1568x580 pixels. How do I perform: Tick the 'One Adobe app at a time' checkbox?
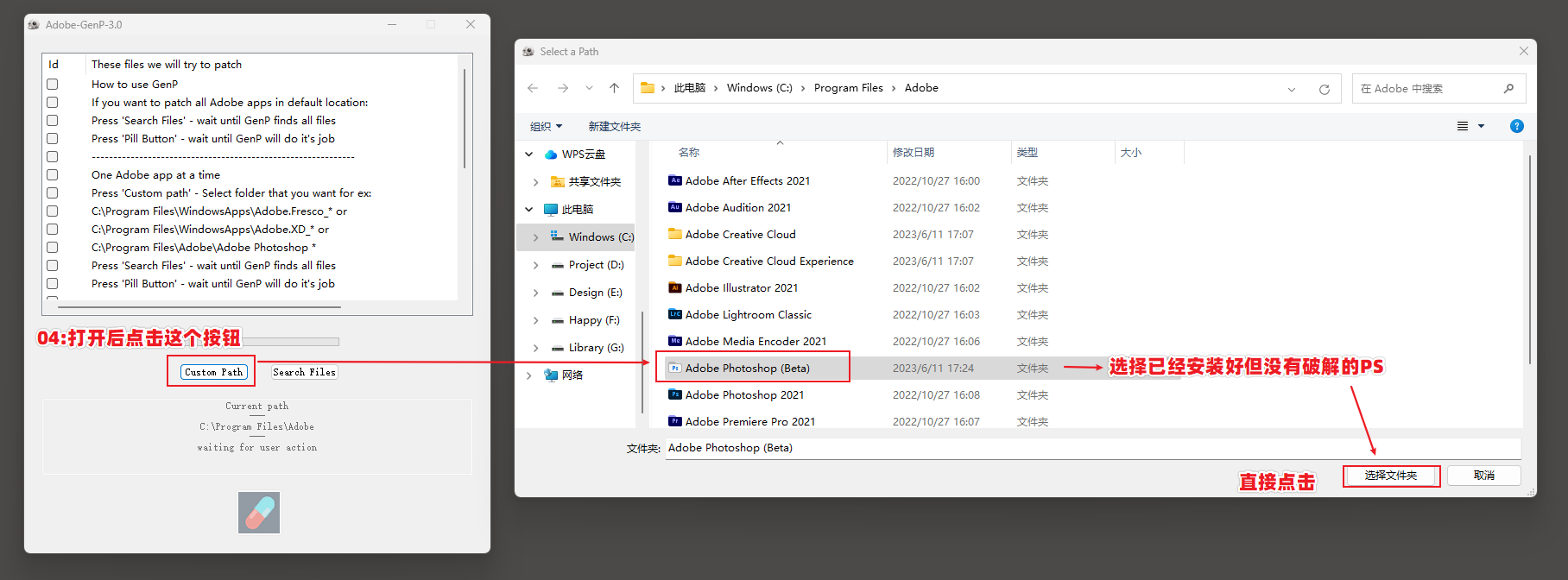tap(53, 175)
